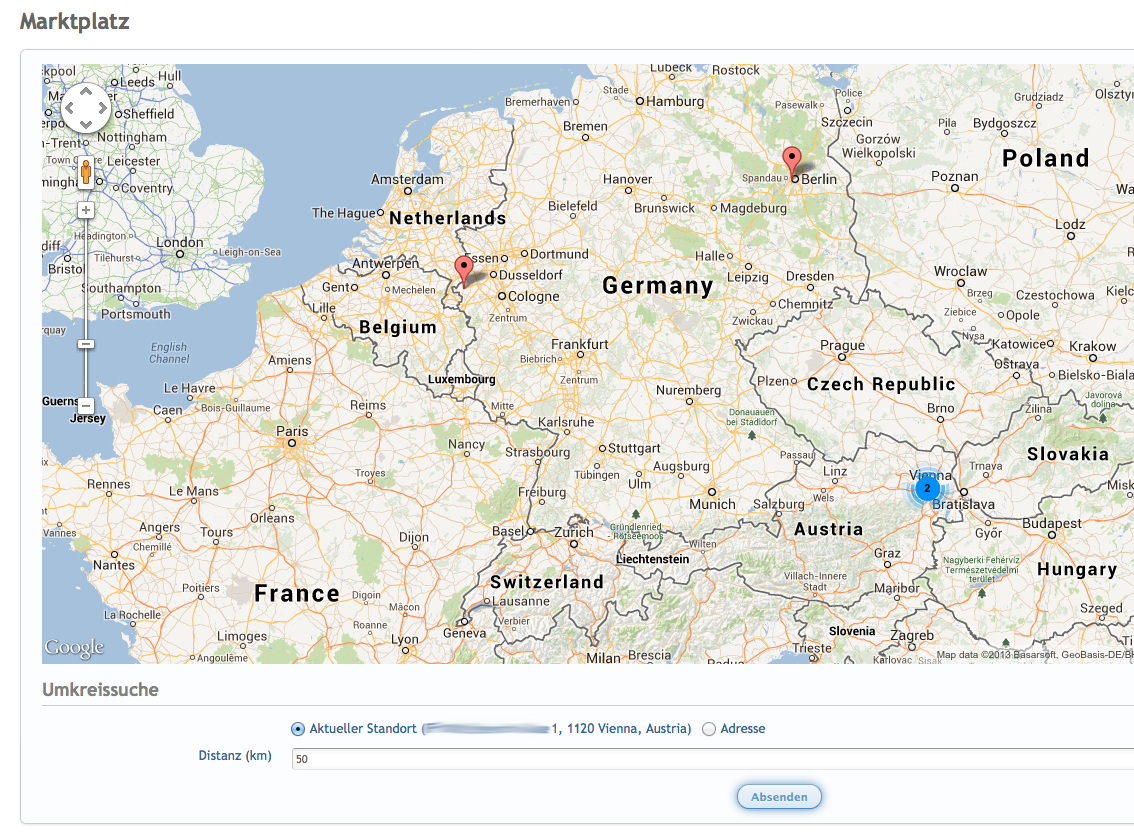Click on London on the map

click(x=181, y=253)
